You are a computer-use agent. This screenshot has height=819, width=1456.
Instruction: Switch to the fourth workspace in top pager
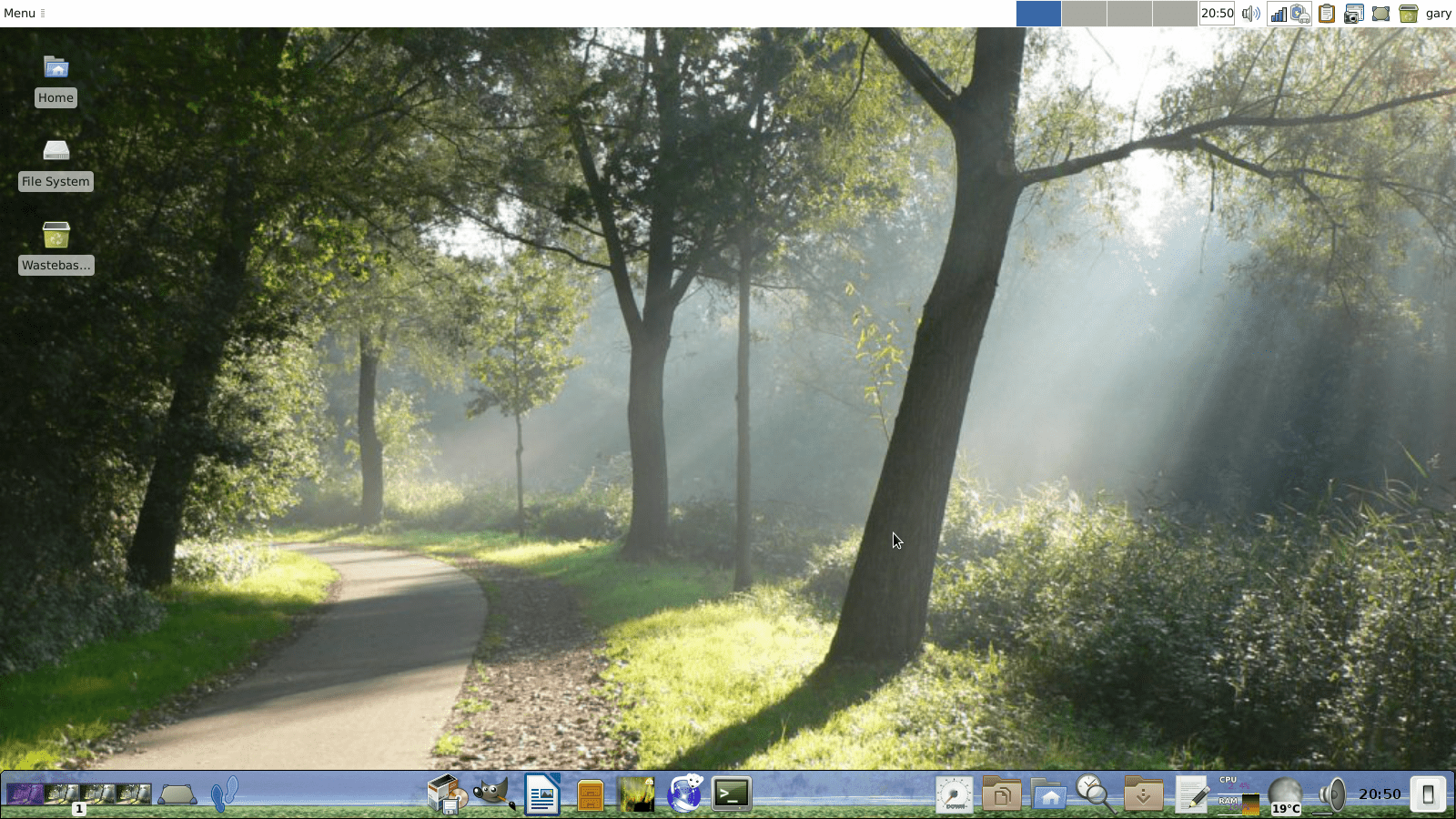click(x=1175, y=14)
